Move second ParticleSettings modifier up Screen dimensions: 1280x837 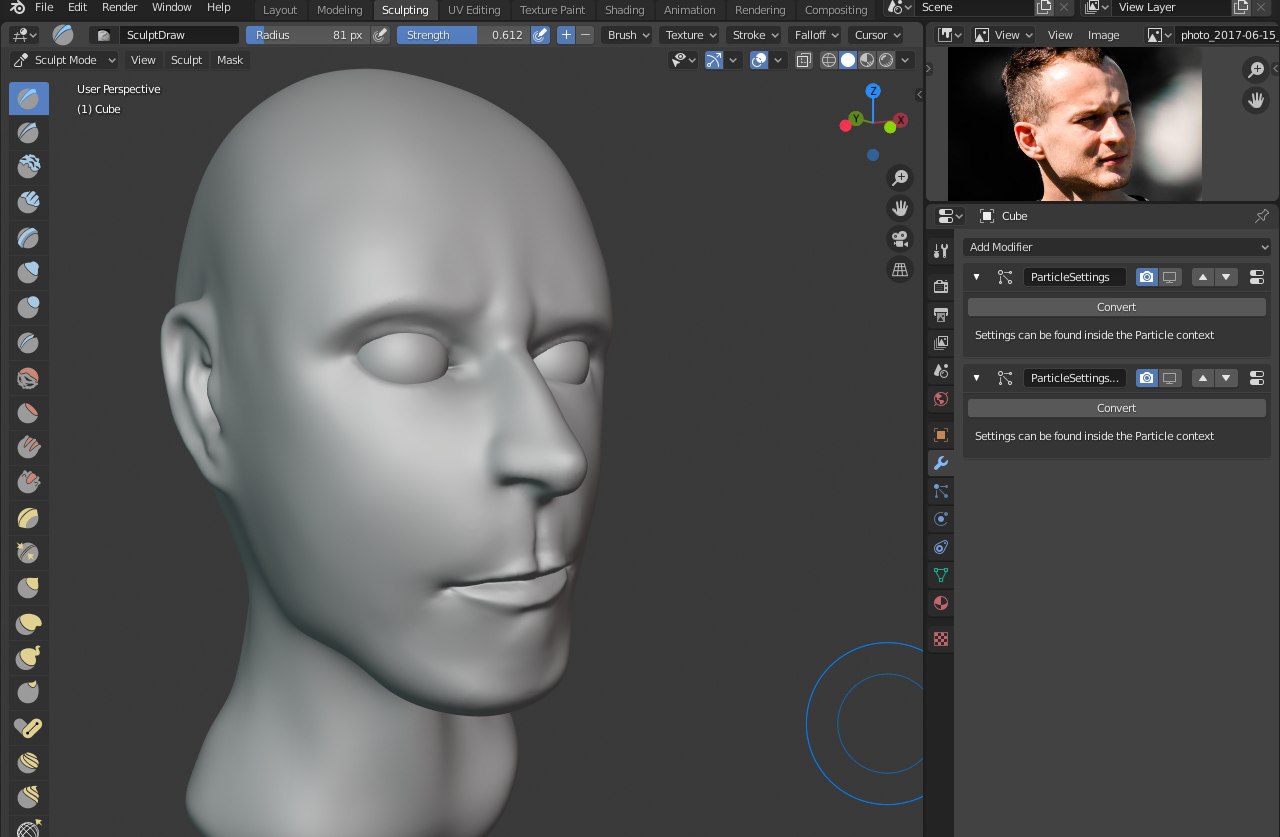click(x=1203, y=378)
